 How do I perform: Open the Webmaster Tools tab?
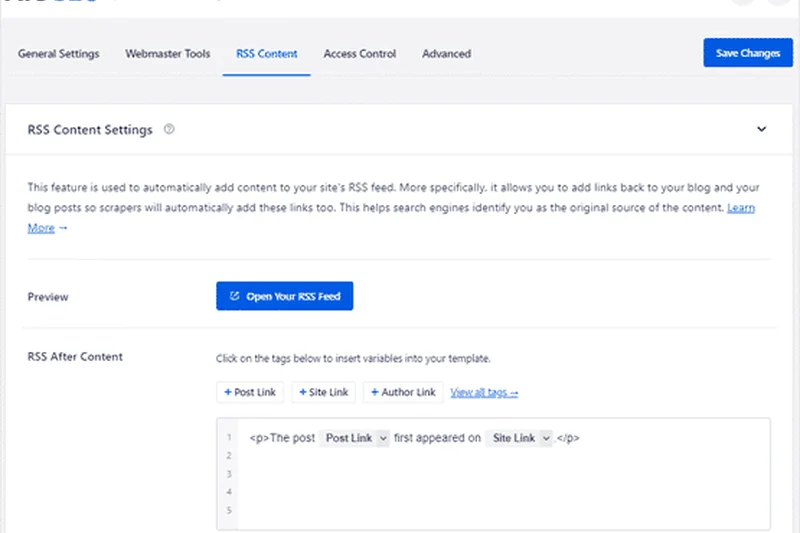point(167,54)
